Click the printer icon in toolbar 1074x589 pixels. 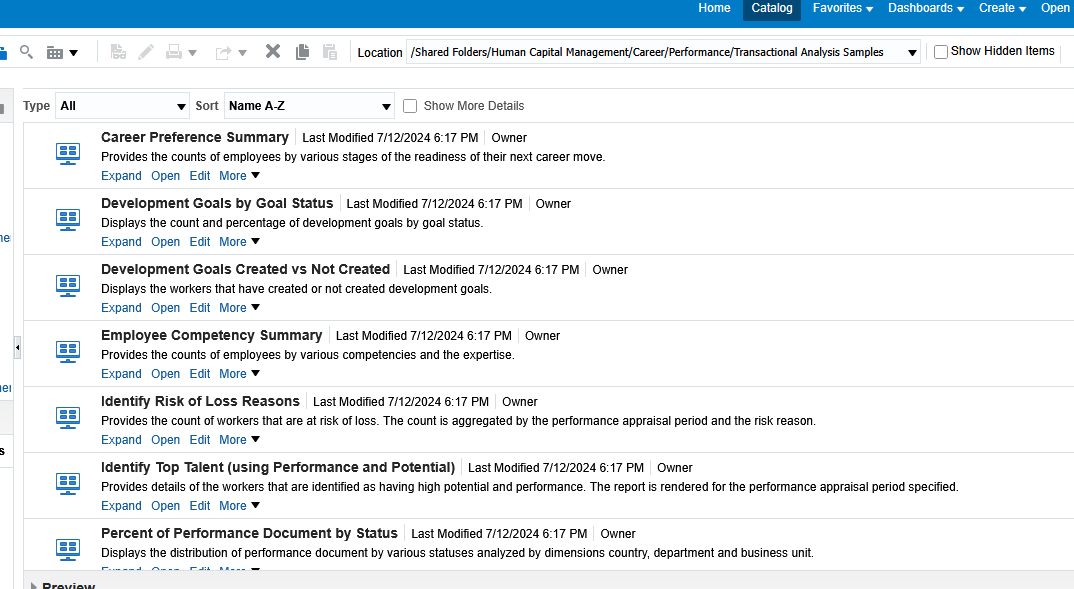[174, 52]
